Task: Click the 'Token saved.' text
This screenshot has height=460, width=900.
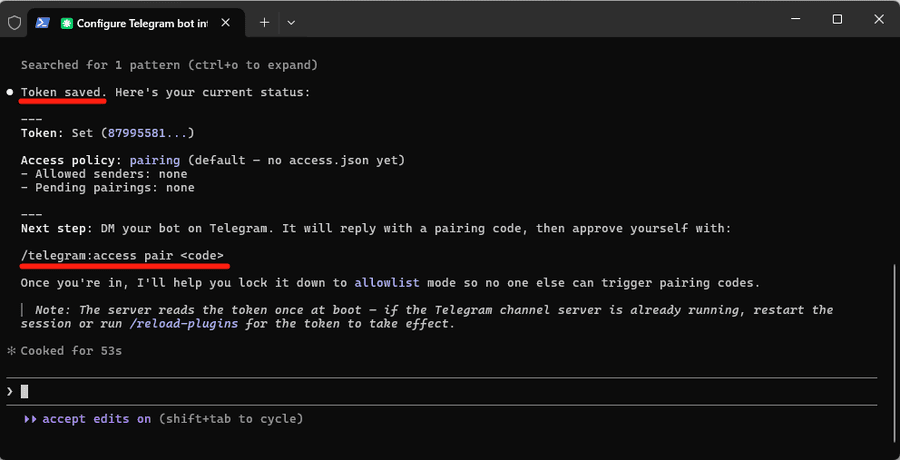Action: pos(64,92)
